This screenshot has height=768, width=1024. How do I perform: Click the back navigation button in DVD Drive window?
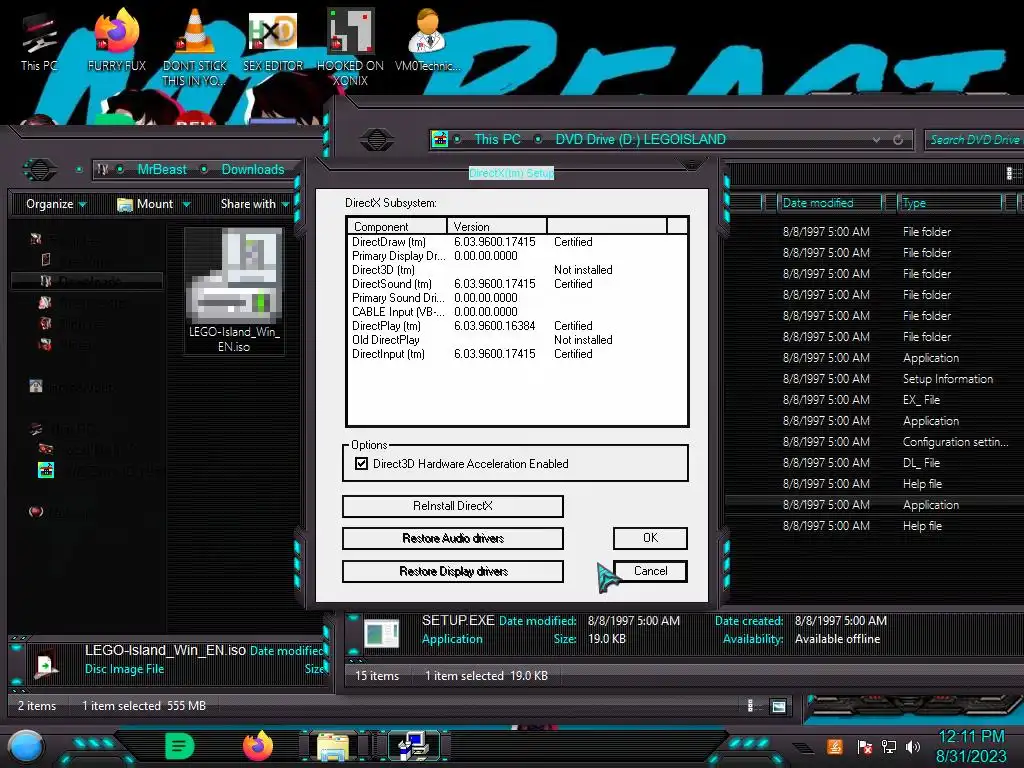click(x=377, y=139)
